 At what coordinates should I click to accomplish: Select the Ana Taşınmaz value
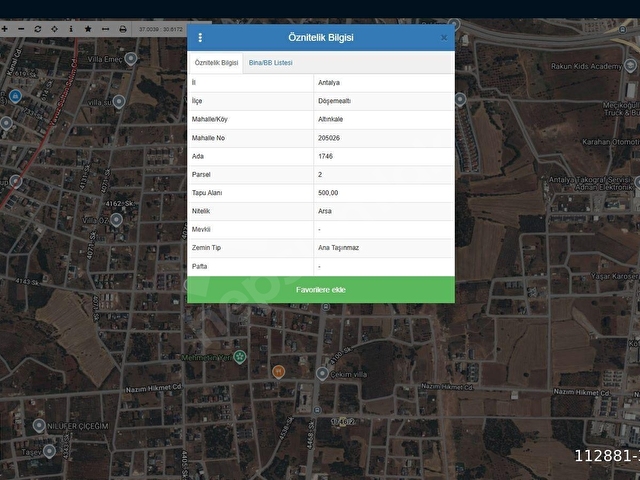(384, 248)
